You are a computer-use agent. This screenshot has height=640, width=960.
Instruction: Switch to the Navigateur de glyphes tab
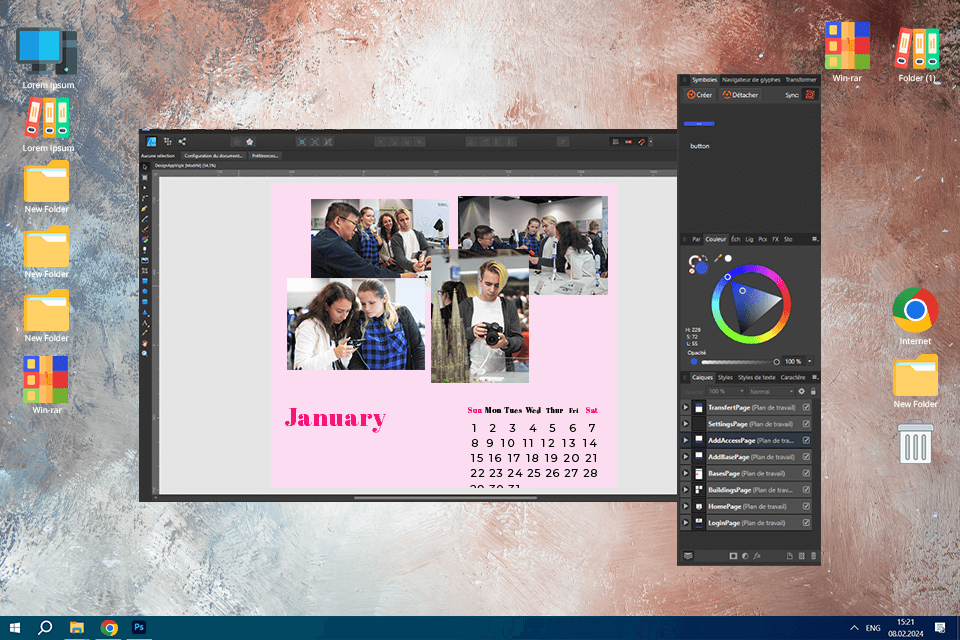pos(751,80)
